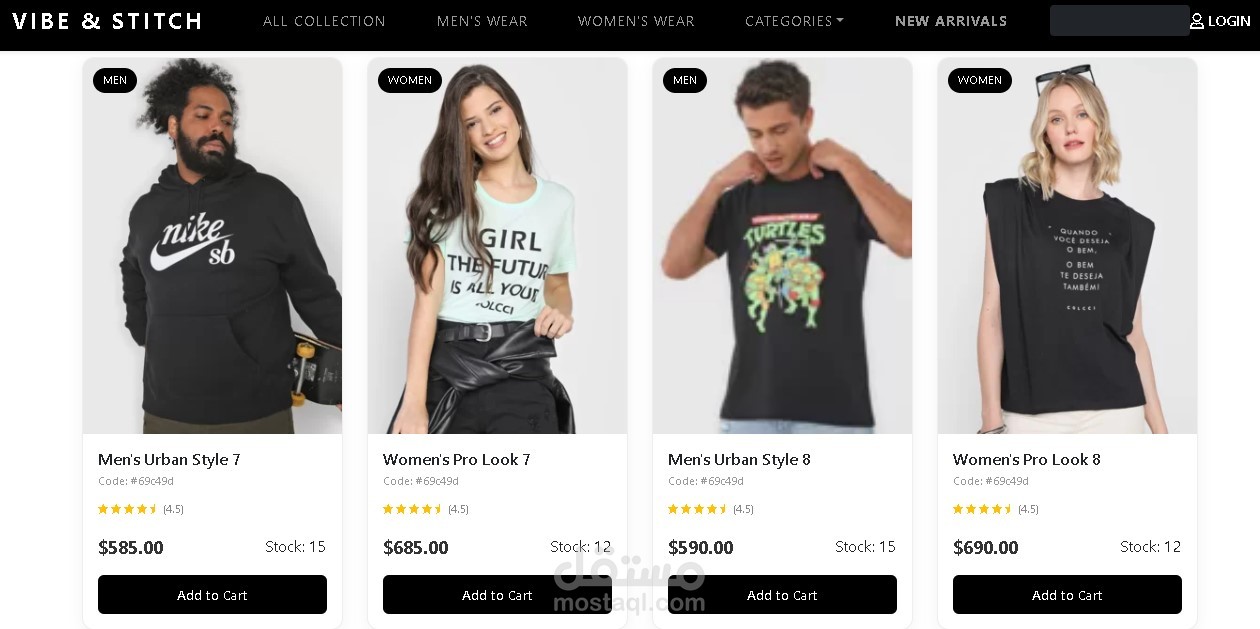Click the search input field
The width and height of the screenshot is (1260, 629).
pyautogui.click(x=1118, y=21)
